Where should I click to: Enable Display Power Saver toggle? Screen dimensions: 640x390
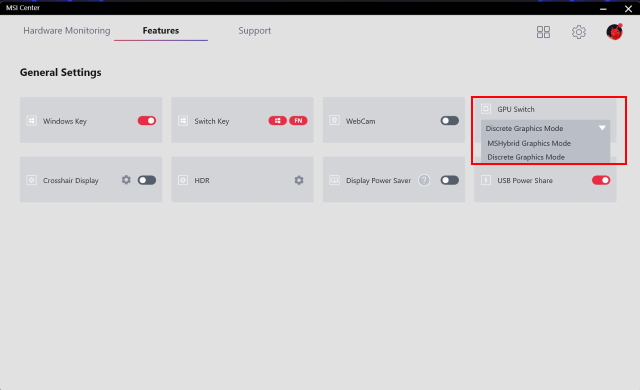point(449,180)
